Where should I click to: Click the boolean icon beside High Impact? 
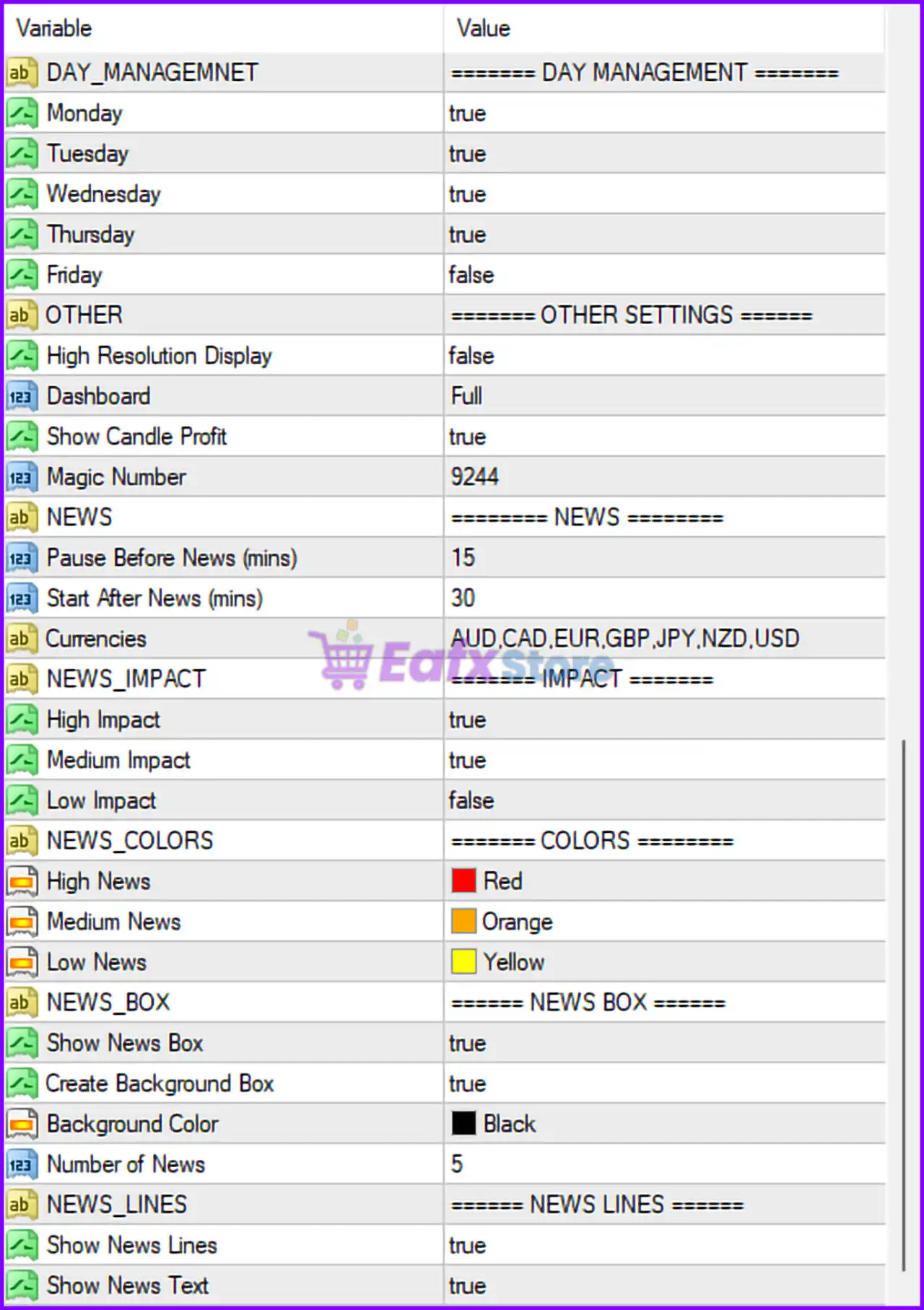tap(22, 719)
